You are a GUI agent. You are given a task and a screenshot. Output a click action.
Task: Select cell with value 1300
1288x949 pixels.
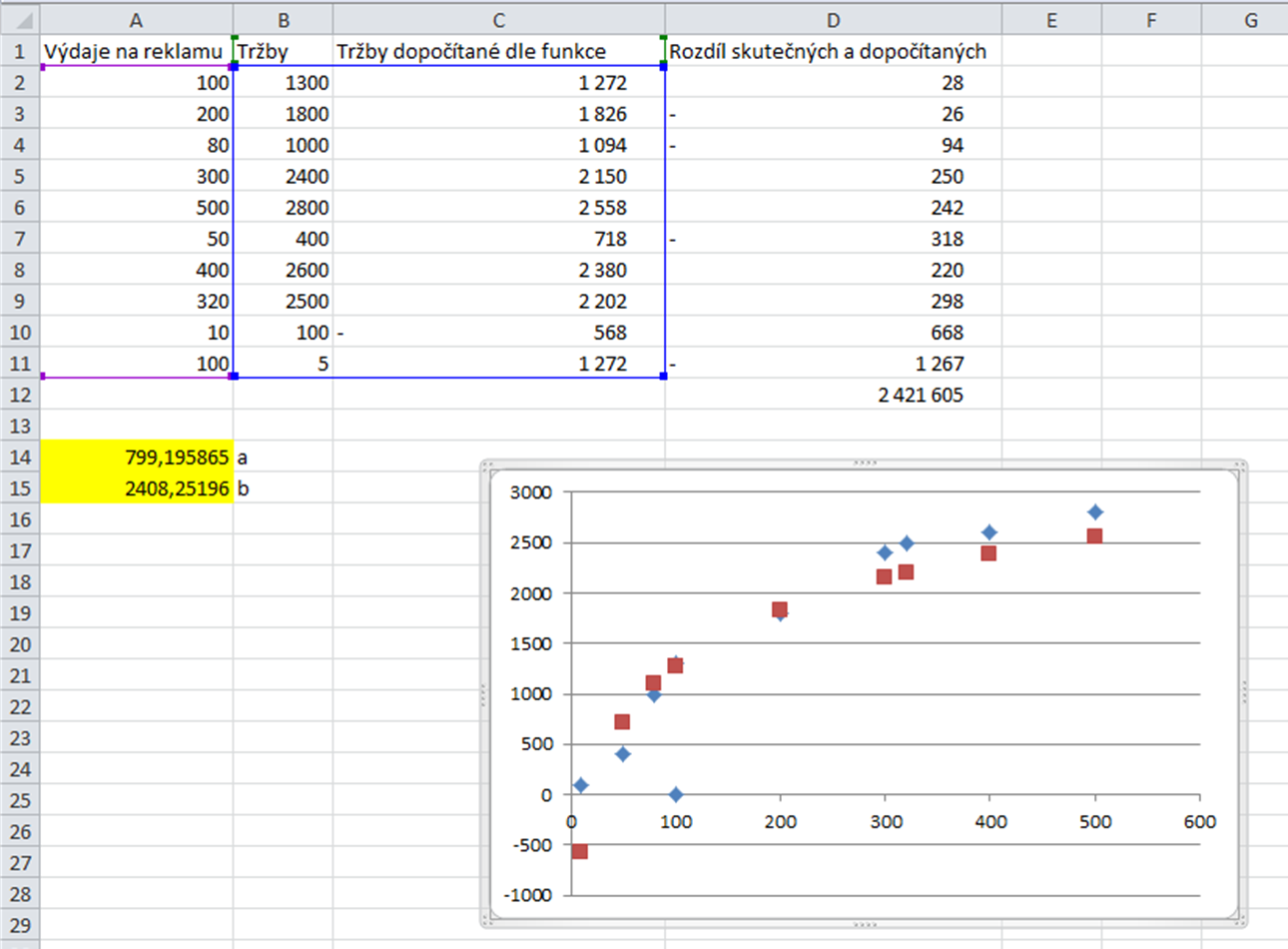pyautogui.click(x=284, y=83)
